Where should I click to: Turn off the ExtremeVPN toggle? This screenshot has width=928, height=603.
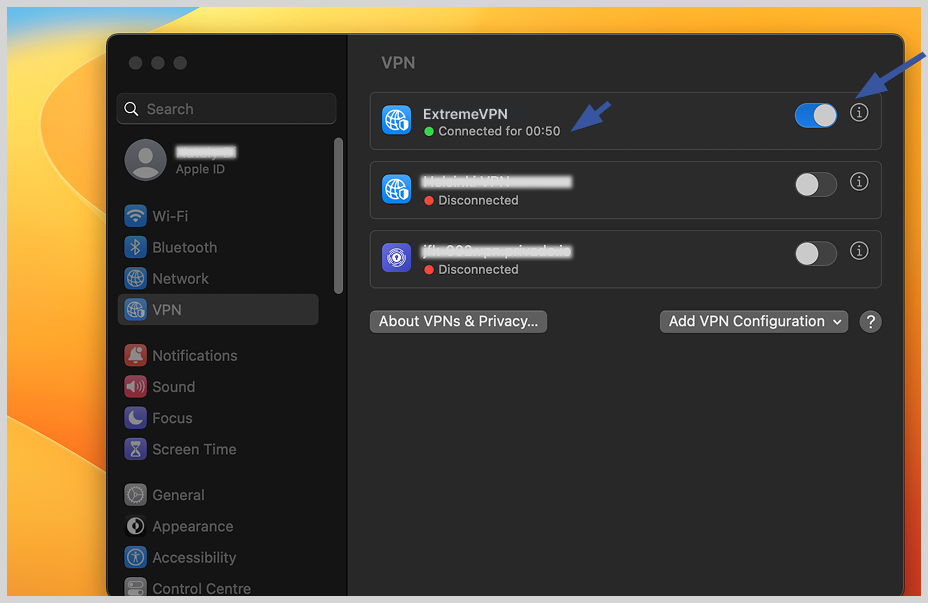tap(816, 115)
